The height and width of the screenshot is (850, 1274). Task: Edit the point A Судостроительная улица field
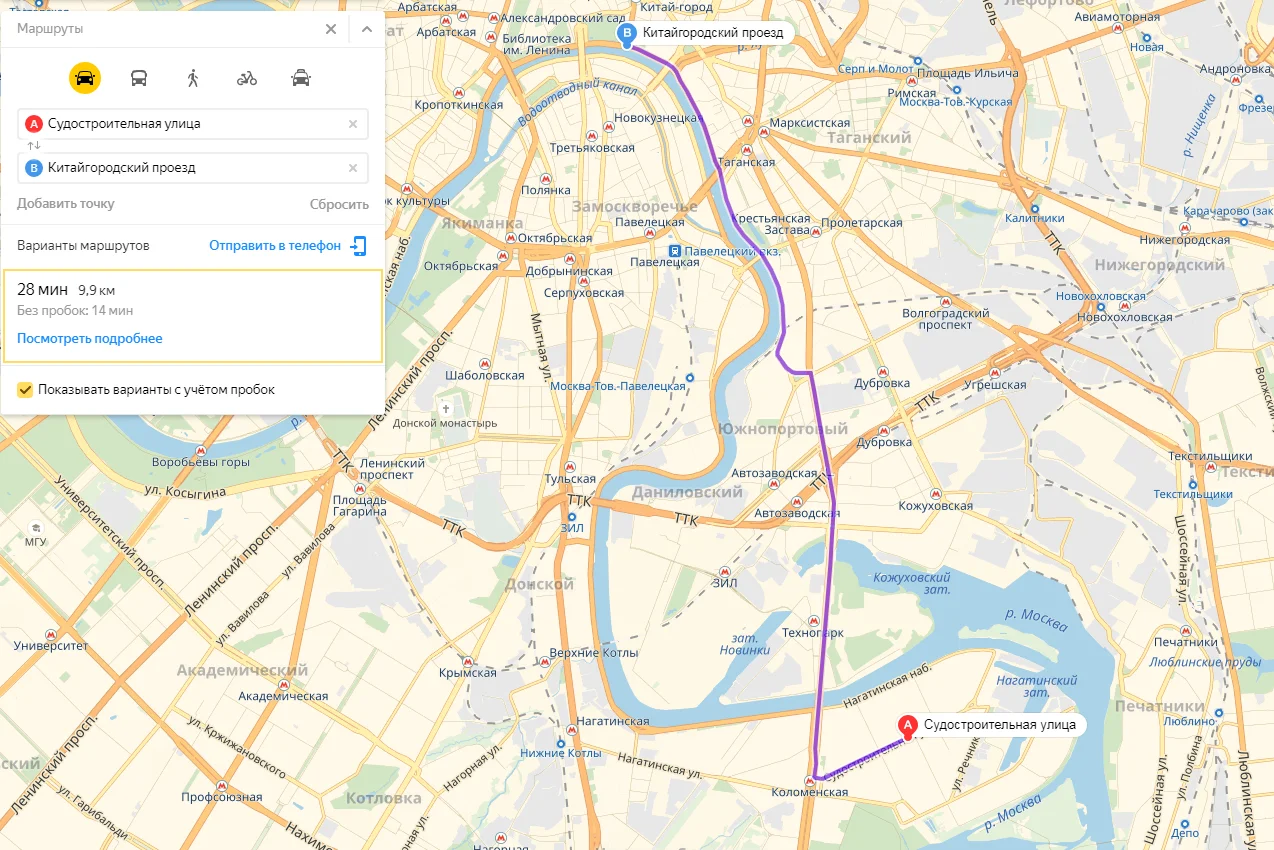(x=193, y=124)
